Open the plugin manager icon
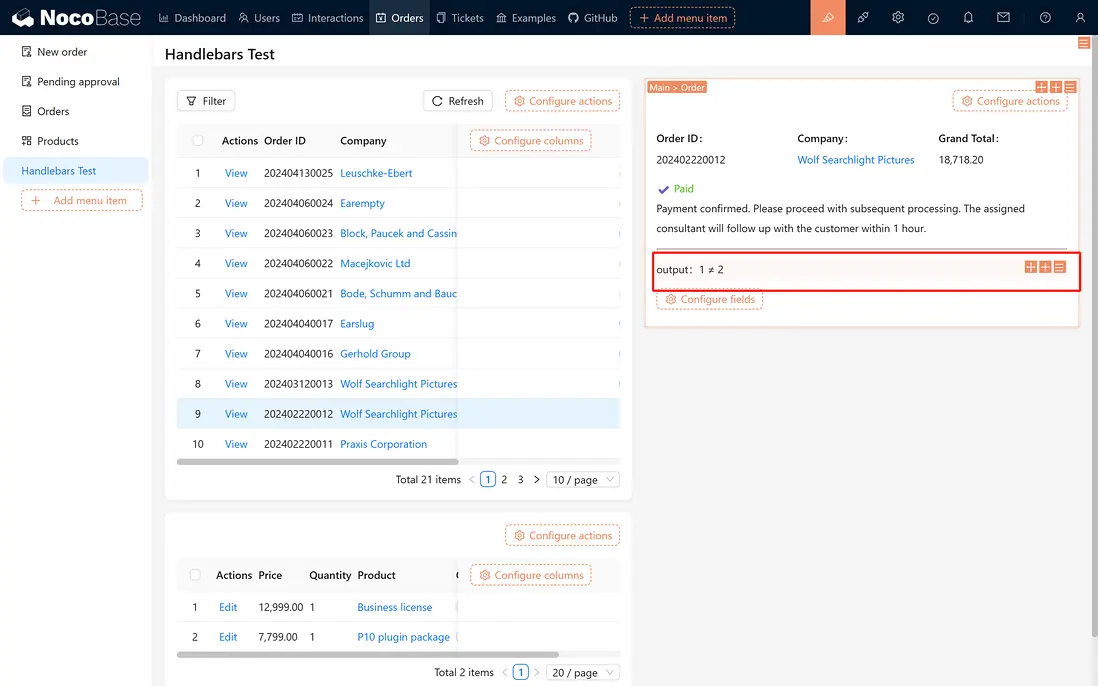The height and width of the screenshot is (686, 1098). point(863,18)
